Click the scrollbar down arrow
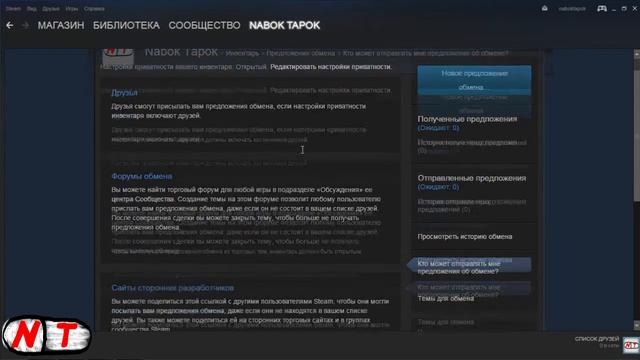640x360 pixels. [636, 325]
